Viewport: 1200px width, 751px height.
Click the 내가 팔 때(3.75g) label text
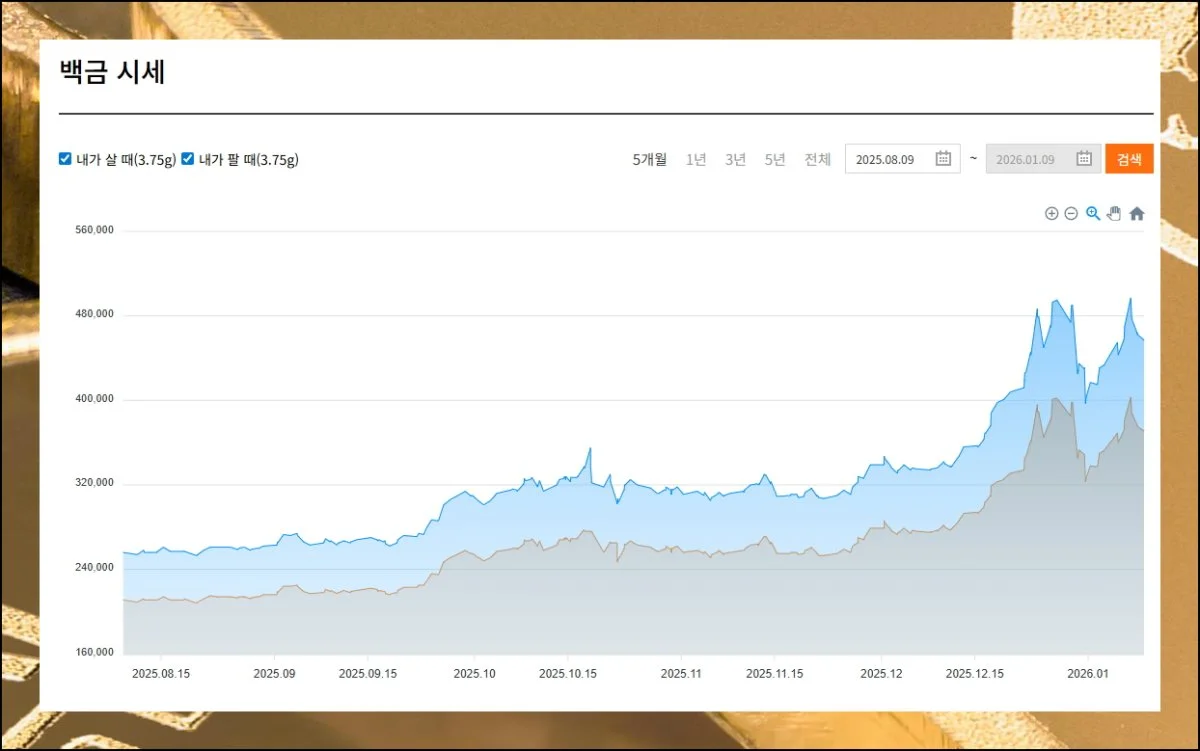248,160
